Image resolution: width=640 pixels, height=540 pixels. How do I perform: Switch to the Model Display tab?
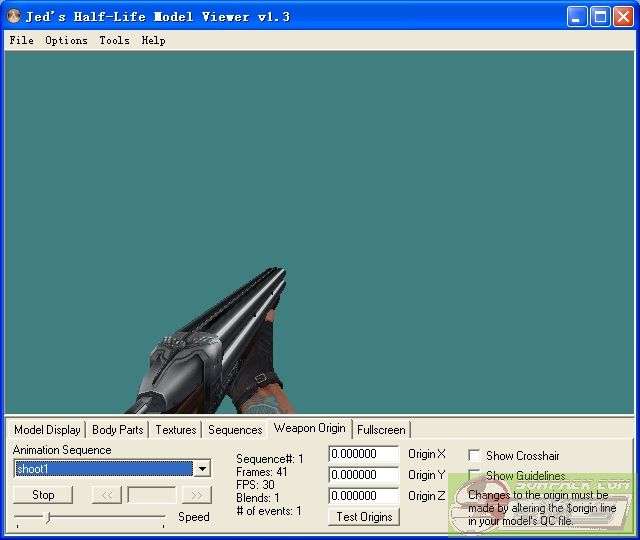pyautogui.click(x=47, y=430)
